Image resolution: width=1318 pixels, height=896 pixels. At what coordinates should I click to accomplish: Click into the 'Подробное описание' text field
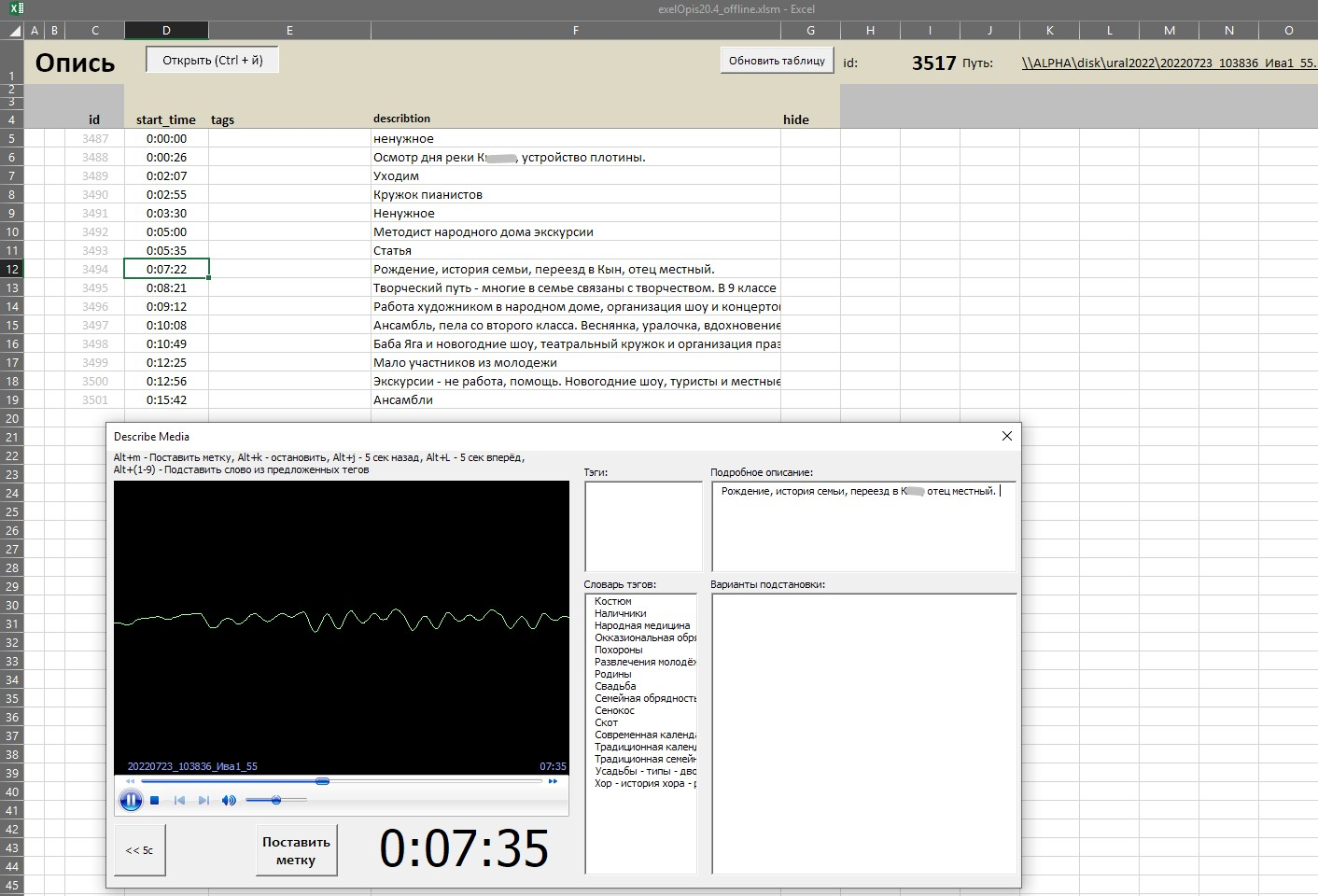tap(863, 526)
